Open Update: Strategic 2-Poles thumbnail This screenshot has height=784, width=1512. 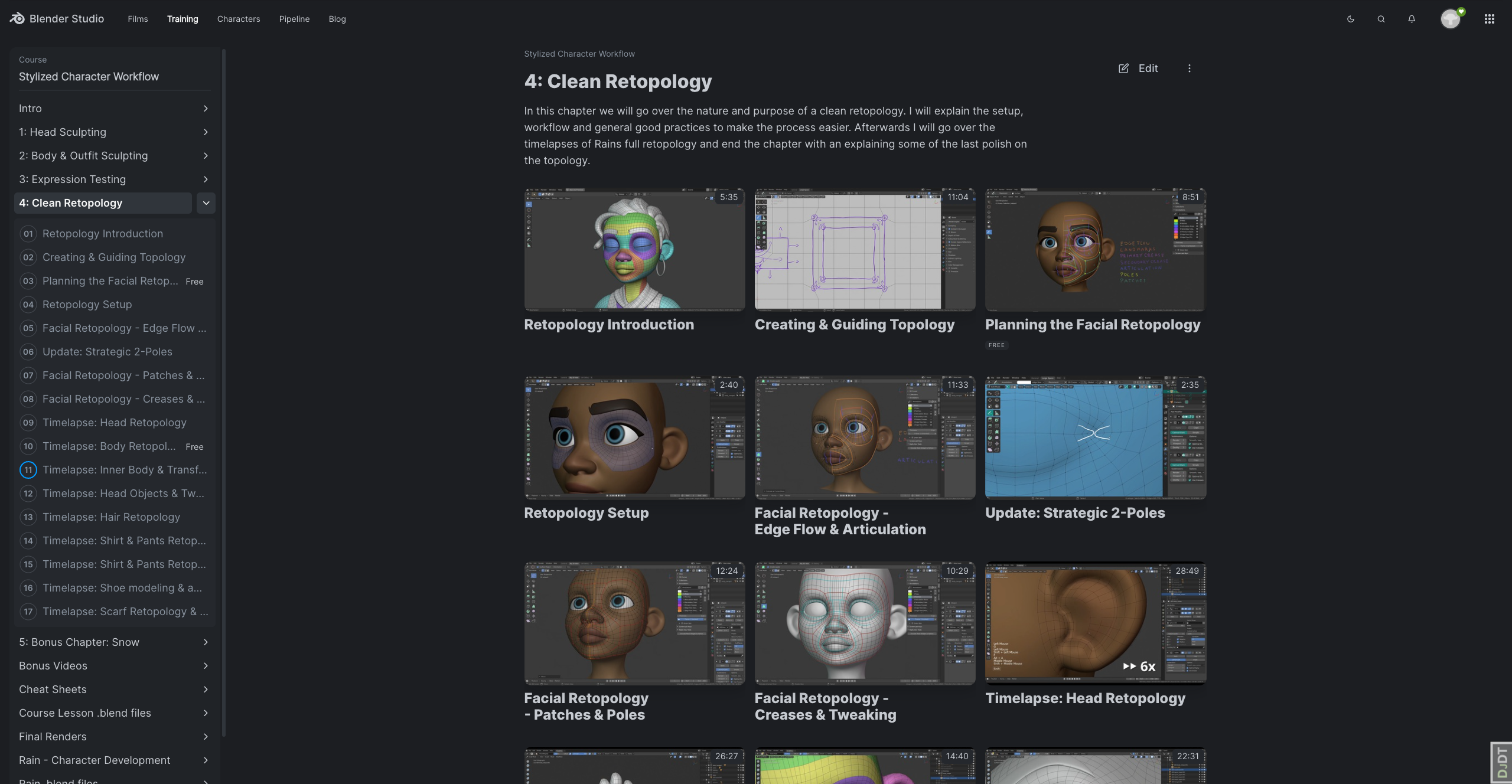coord(1095,437)
